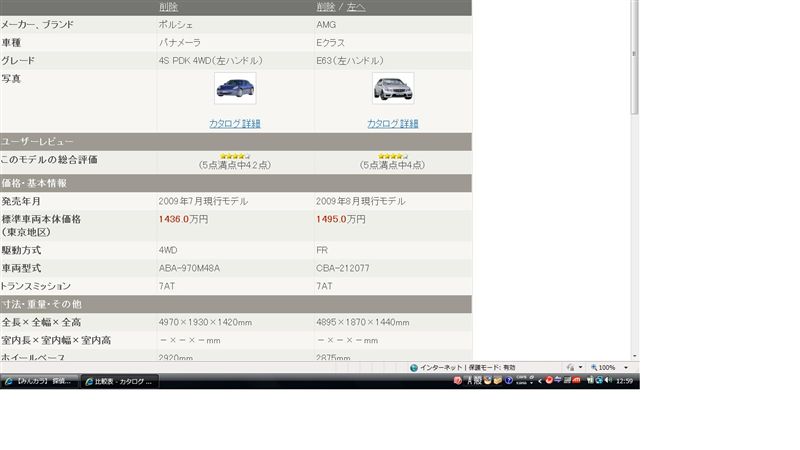Click the red shield tray icon
800x450 pixels.
(458, 380)
